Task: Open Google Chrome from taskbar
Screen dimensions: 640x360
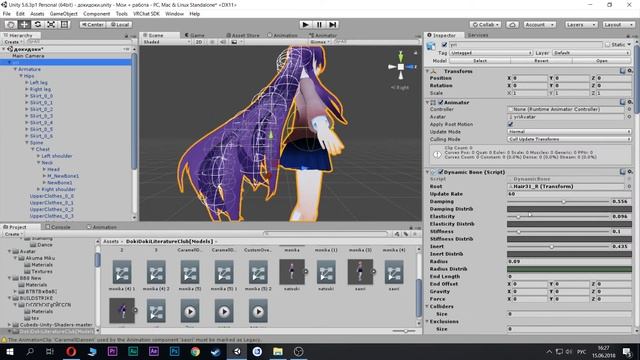Action: point(196,351)
